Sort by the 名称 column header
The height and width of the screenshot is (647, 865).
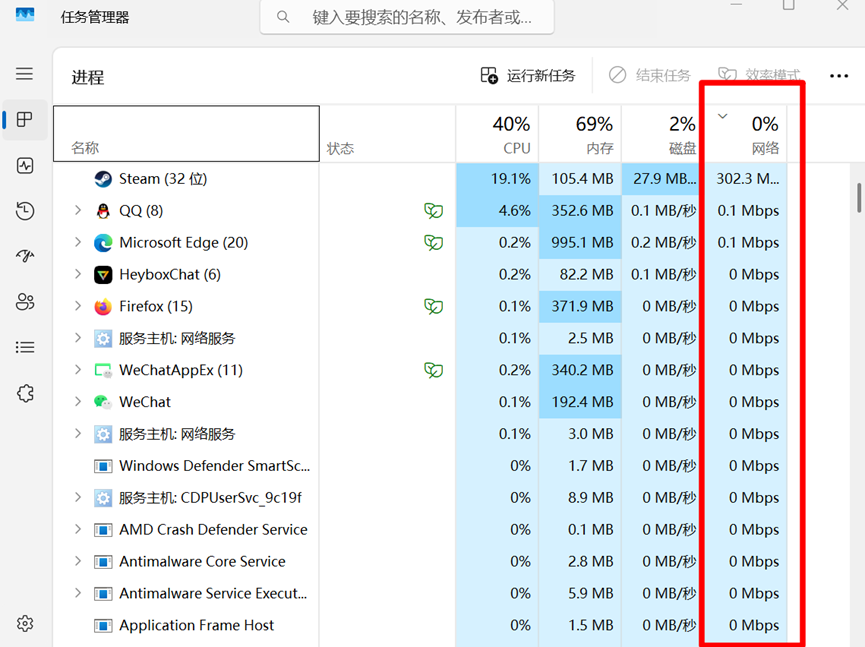point(186,134)
